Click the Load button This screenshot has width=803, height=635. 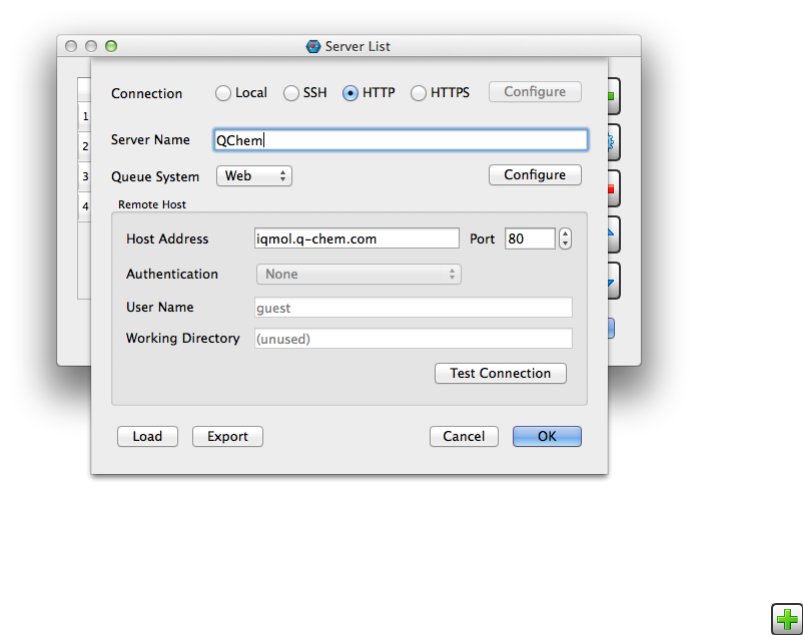[x=147, y=436]
